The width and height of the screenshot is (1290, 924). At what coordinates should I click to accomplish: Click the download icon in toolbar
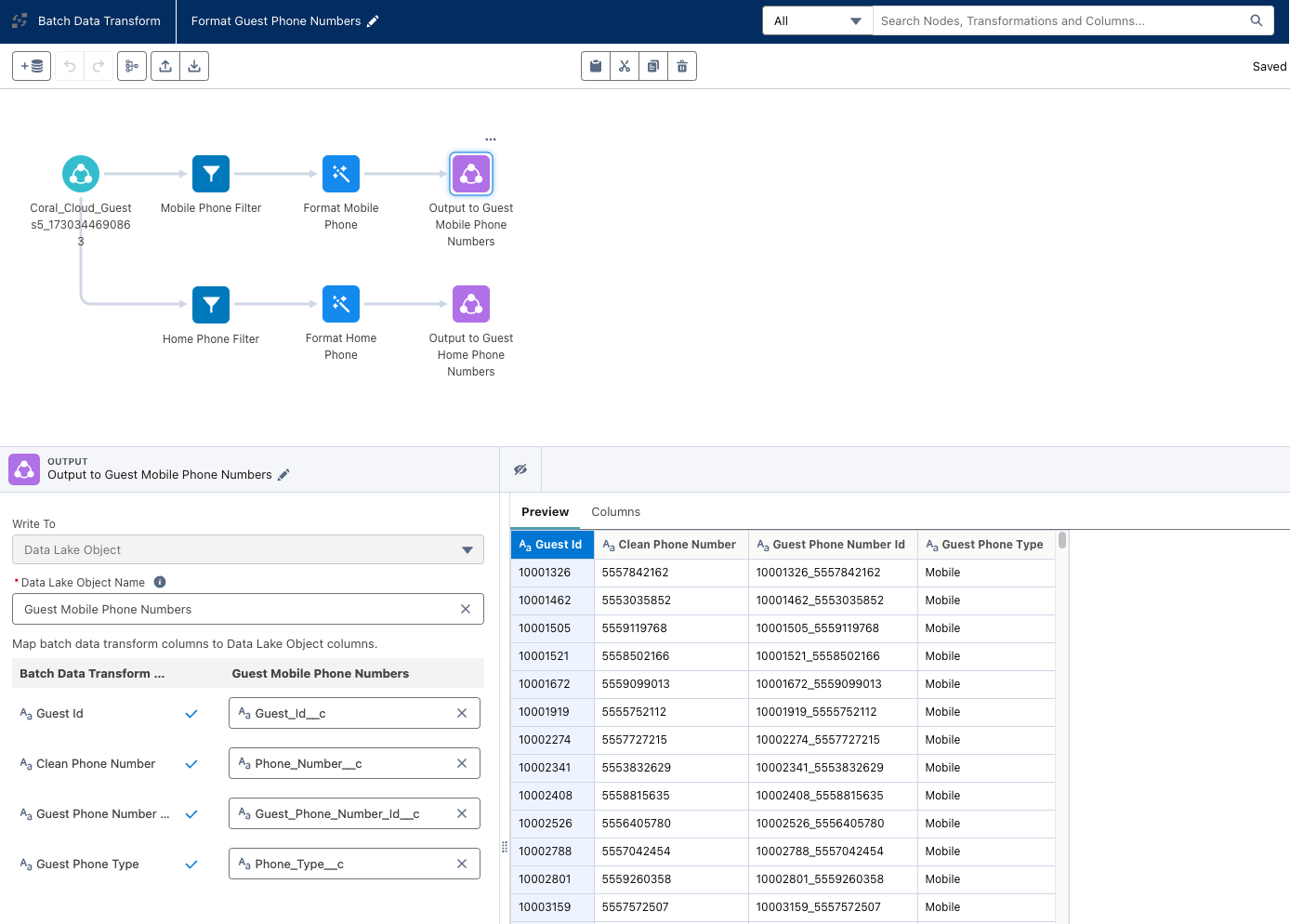point(194,66)
